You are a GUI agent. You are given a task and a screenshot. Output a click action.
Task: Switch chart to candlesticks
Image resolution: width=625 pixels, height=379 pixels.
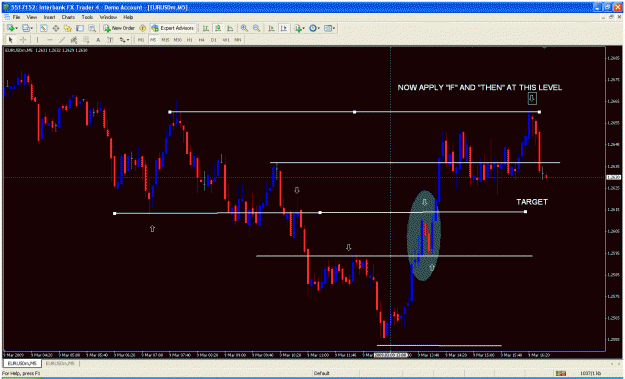218,28
